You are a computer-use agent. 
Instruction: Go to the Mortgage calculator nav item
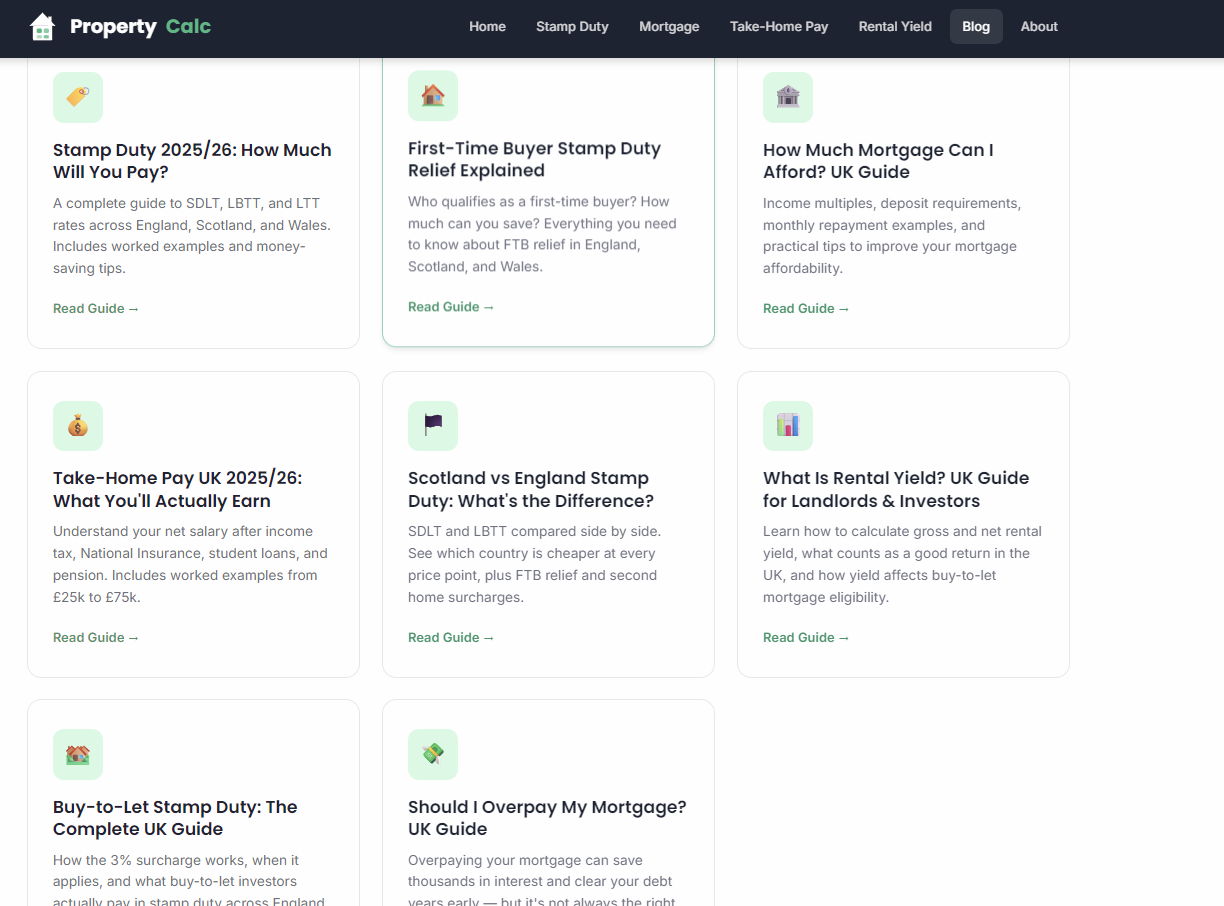tap(669, 27)
